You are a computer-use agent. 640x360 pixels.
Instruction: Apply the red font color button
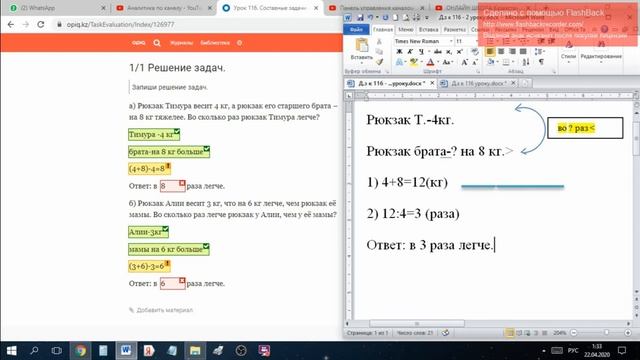tap(430, 62)
